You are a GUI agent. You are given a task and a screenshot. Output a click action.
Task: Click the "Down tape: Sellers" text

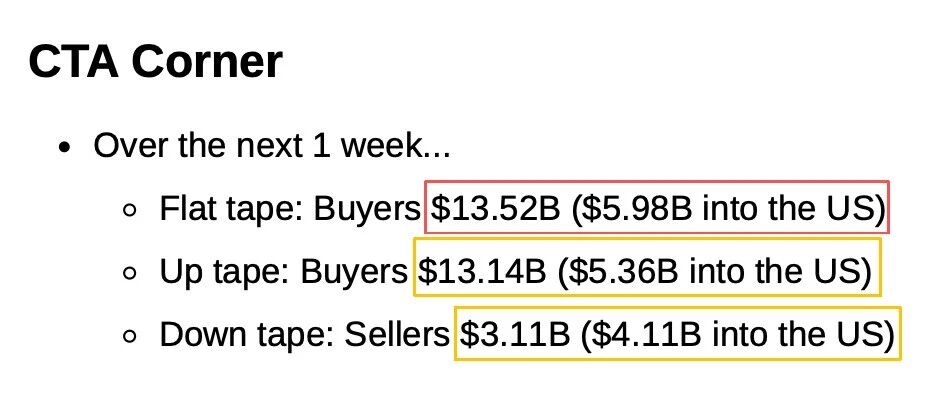[x=304, y=335]
